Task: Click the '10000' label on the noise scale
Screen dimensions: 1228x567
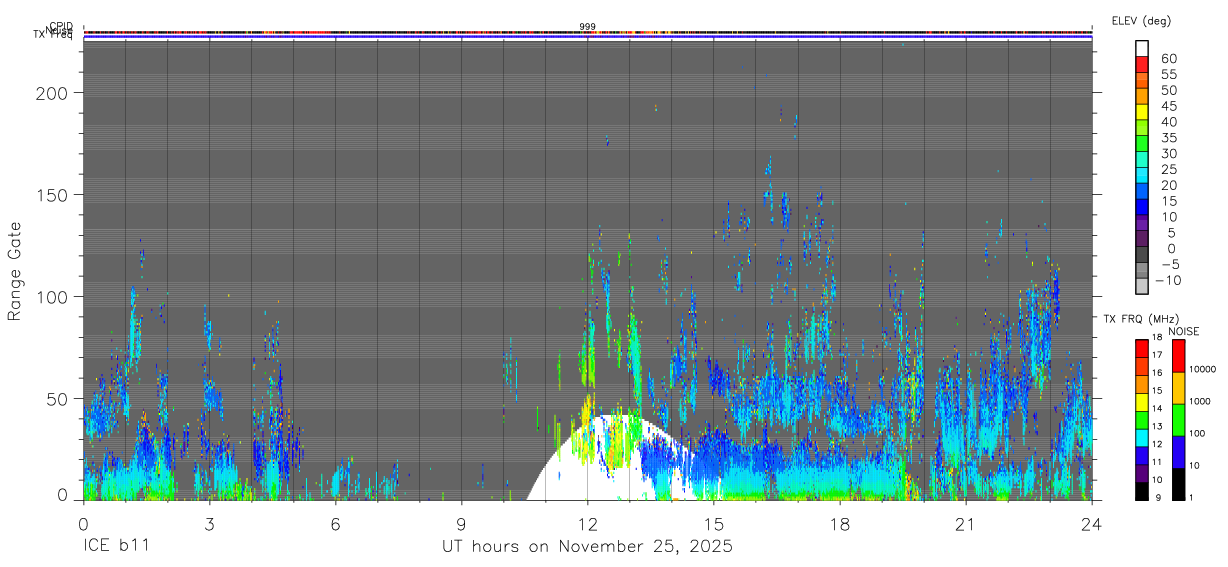Action: click(x=1204, y=370)
